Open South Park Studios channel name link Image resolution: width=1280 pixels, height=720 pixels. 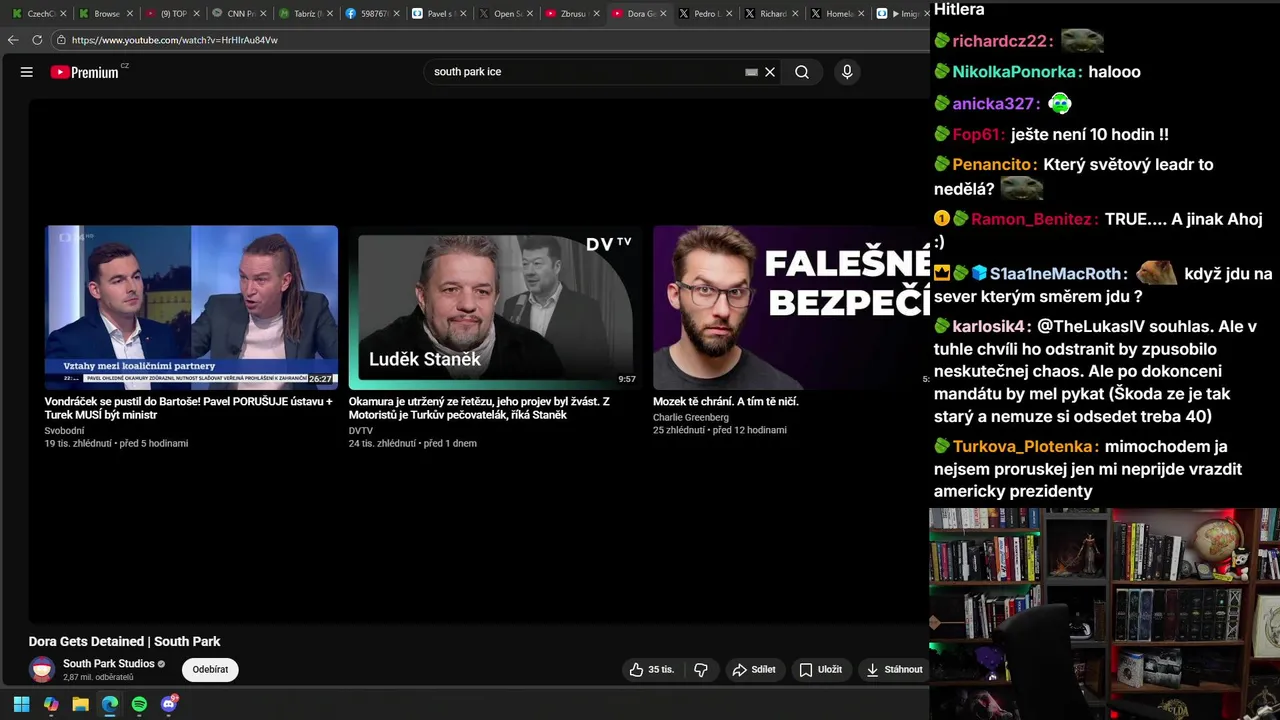click(108, 663)
